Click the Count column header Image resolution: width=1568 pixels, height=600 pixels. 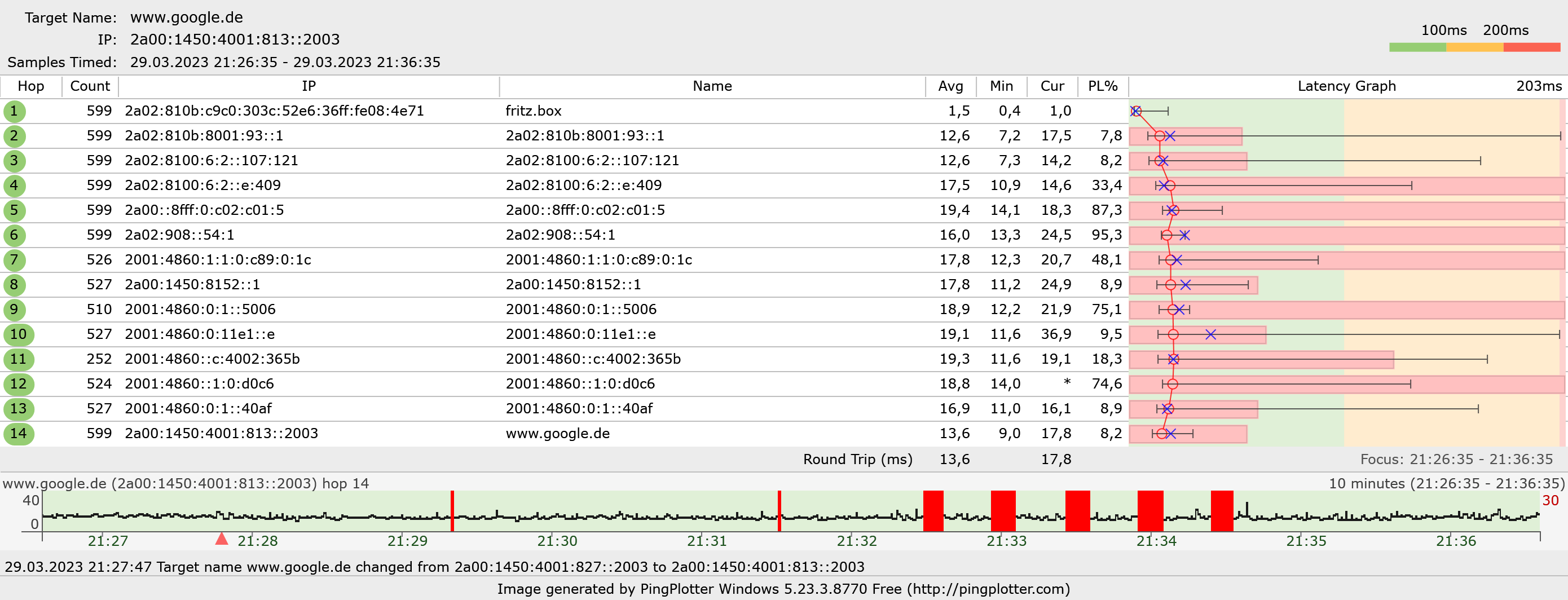90,86
